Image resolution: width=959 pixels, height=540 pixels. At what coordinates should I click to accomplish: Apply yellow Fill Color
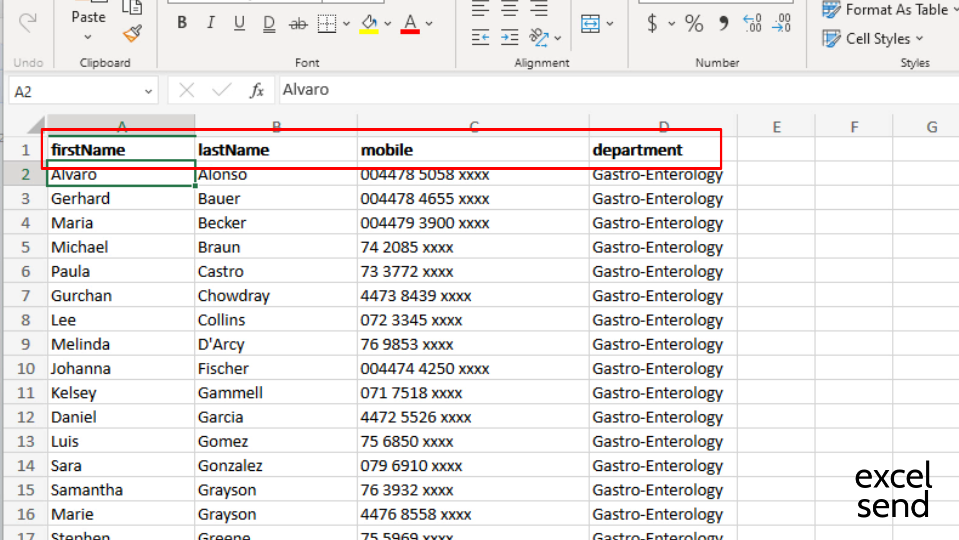point(369,24)
